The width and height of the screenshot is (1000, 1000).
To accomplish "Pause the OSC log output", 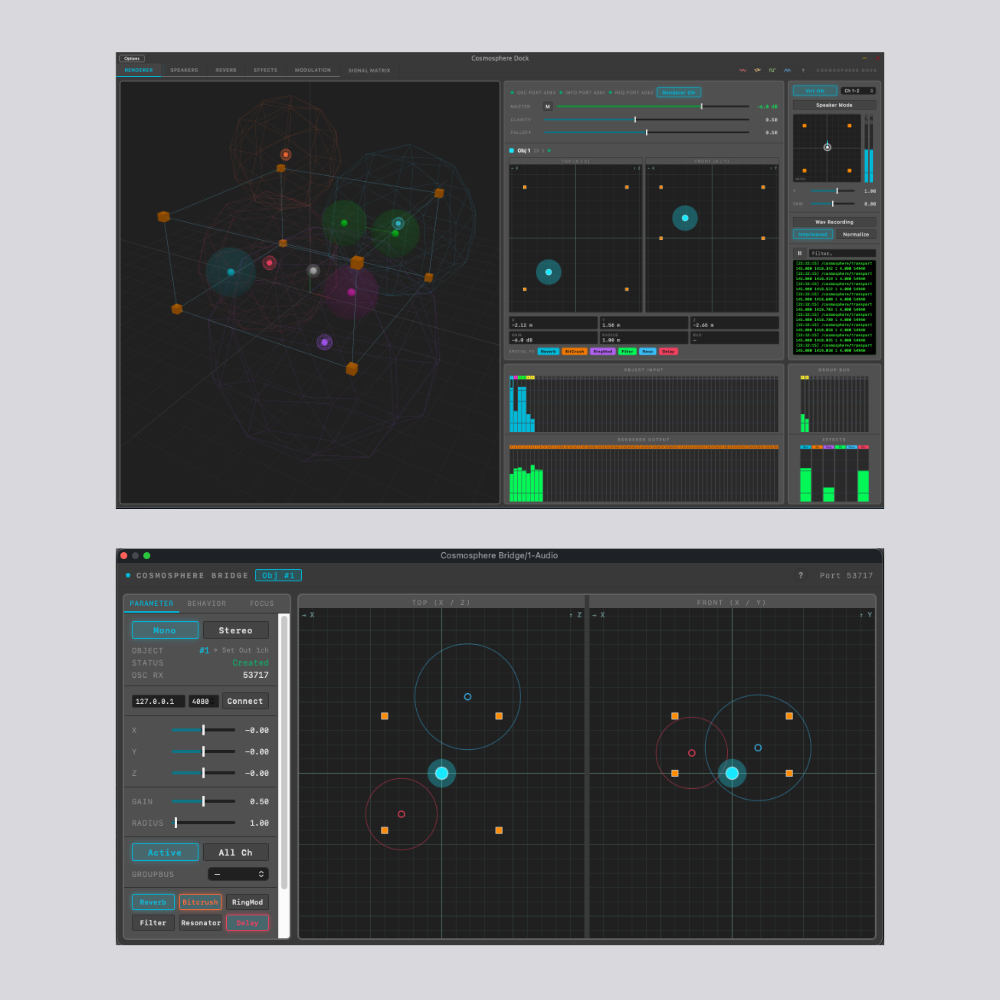I will (799, 253).
